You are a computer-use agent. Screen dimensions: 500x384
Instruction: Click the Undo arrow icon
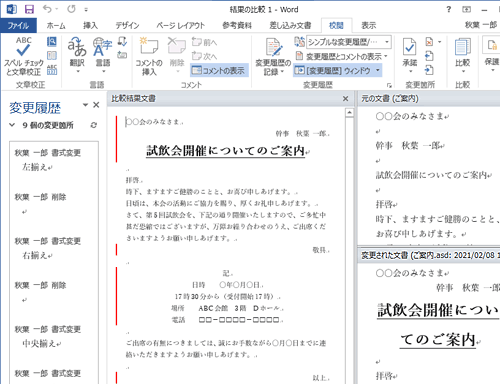point(47,9)
